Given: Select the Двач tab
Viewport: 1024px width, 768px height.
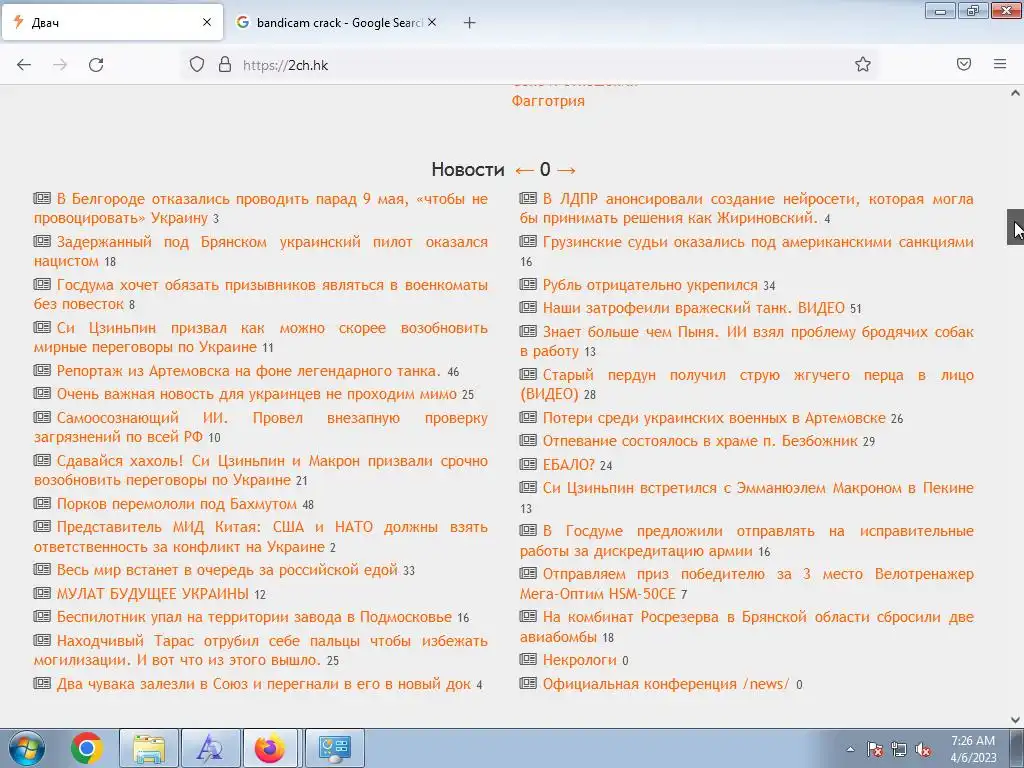Looking at the screenshot, I should (x=112, y=23).
